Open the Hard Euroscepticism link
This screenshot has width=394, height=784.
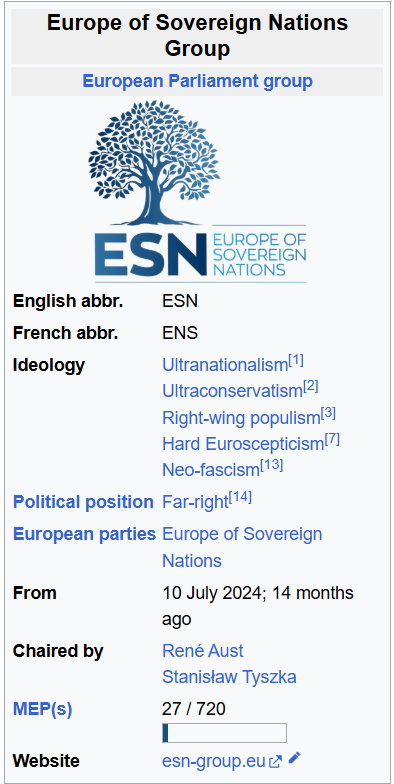click(x=243, y=444)
